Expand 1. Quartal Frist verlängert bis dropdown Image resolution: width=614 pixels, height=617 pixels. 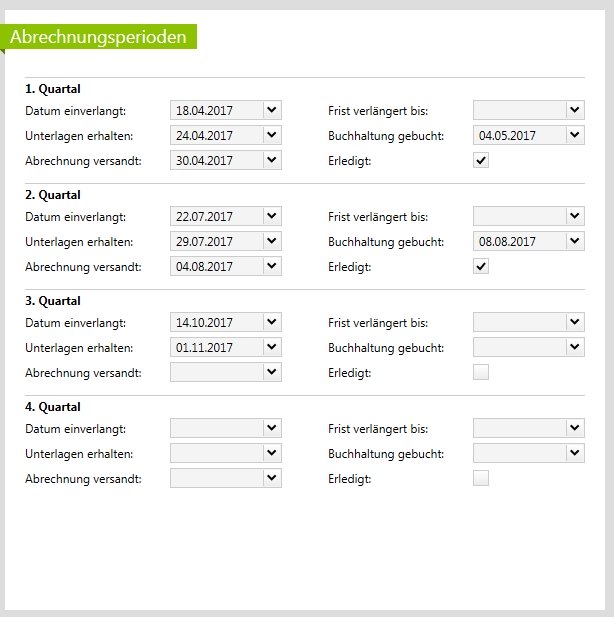click(575, 109)
